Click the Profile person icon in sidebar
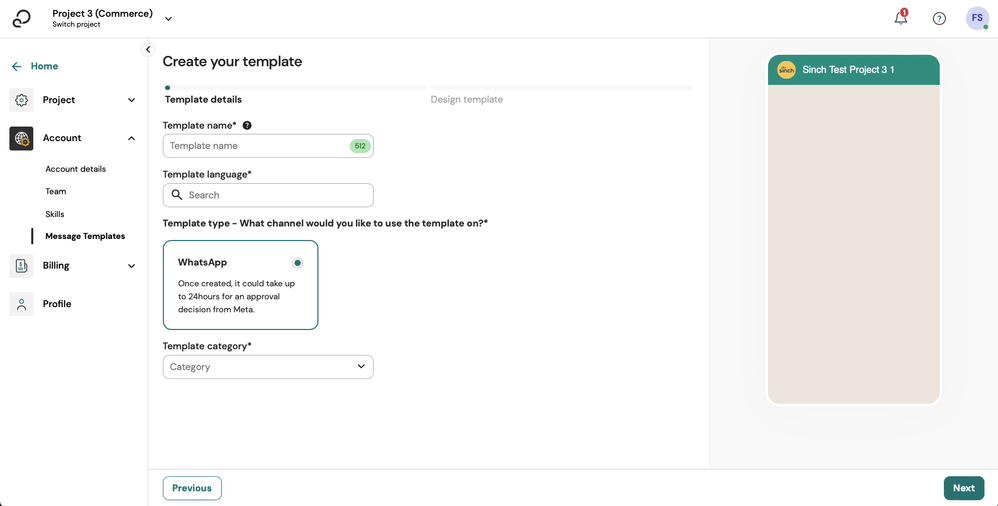The width and height of the screenshot is (998, 506). point(21,304)
